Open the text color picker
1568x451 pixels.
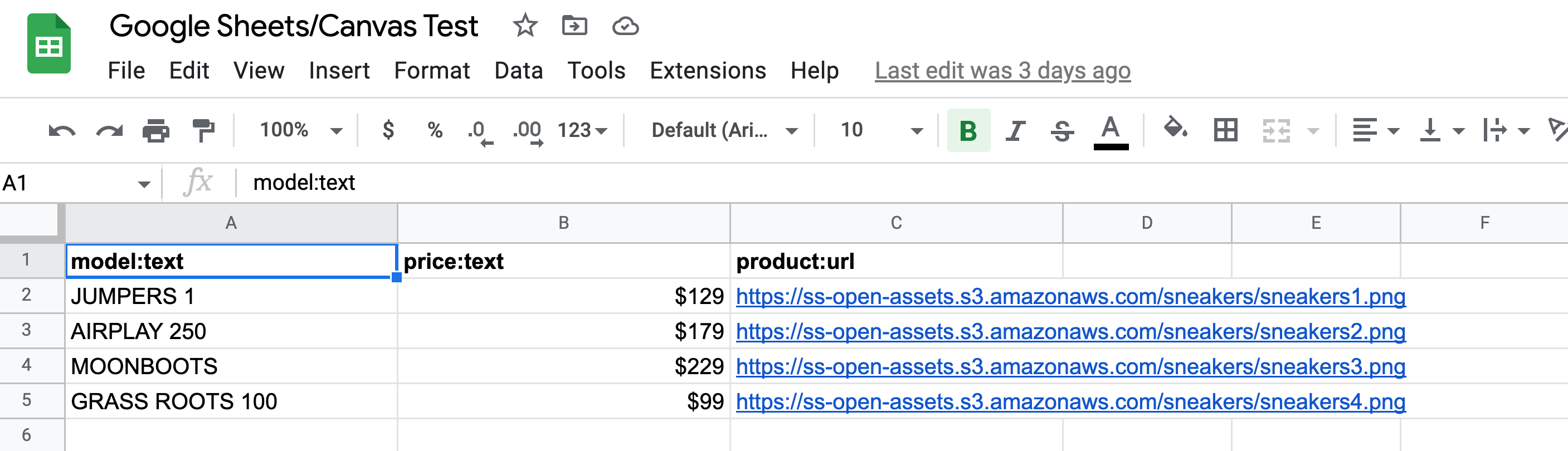click(x=1111, y=131)
